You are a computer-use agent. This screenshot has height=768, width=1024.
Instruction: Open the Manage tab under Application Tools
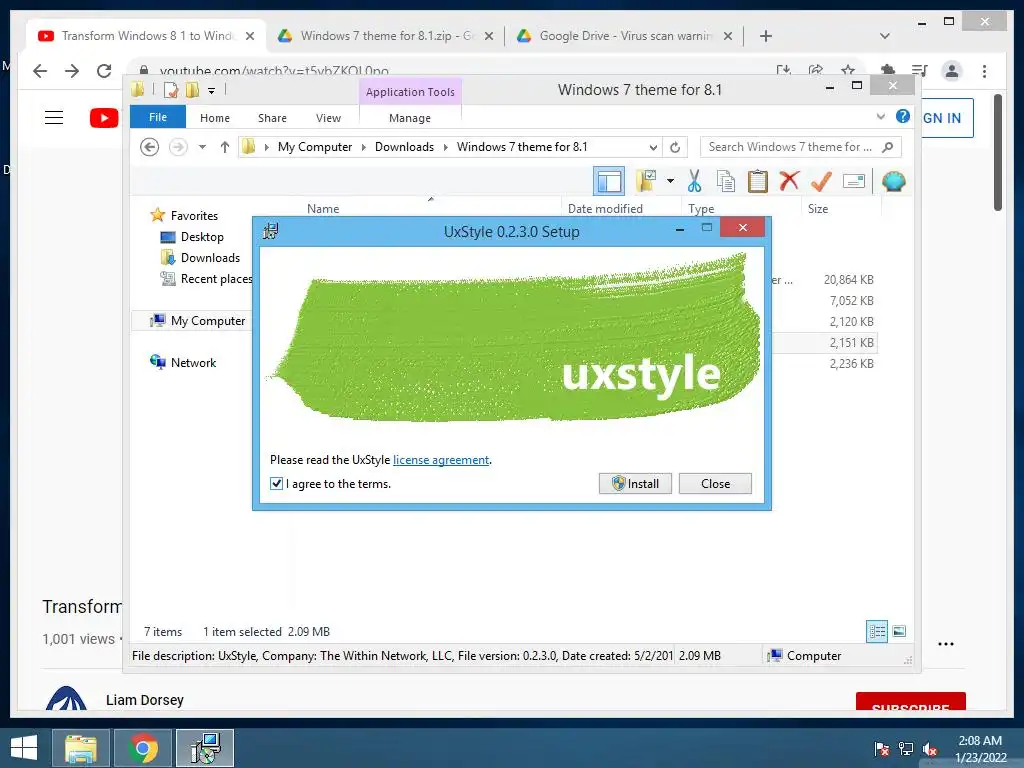[x=409, y=118]
